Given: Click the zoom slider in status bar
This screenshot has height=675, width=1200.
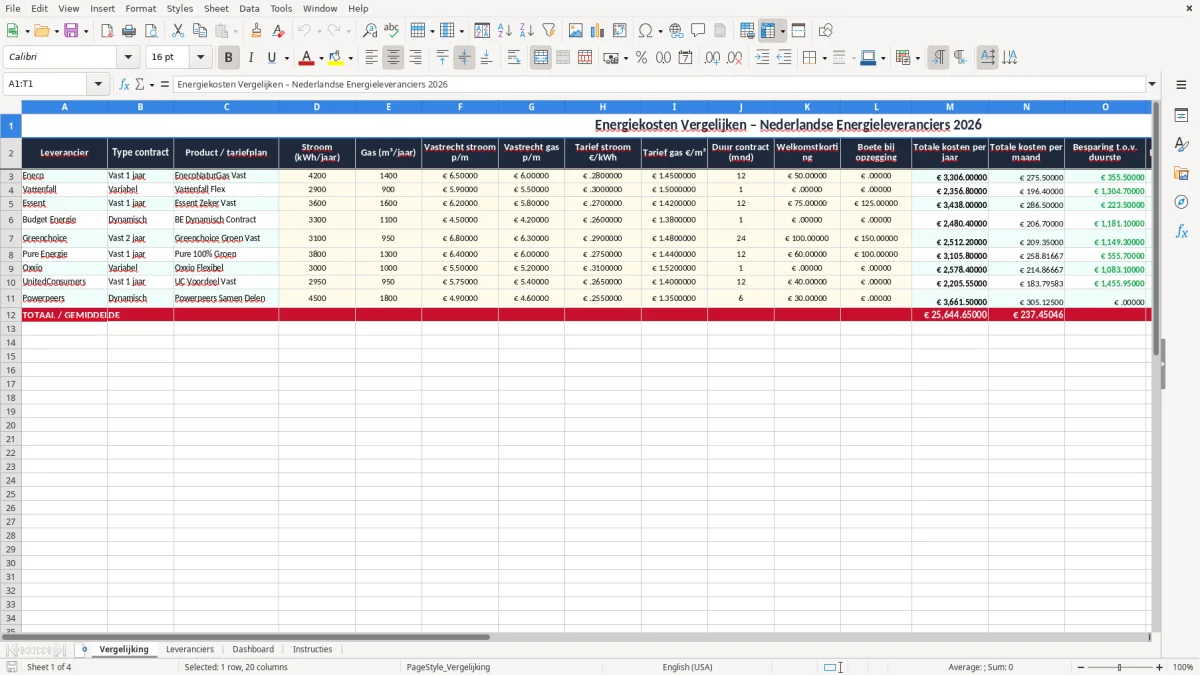Looking at the screenshot, I should (1119, 667).
